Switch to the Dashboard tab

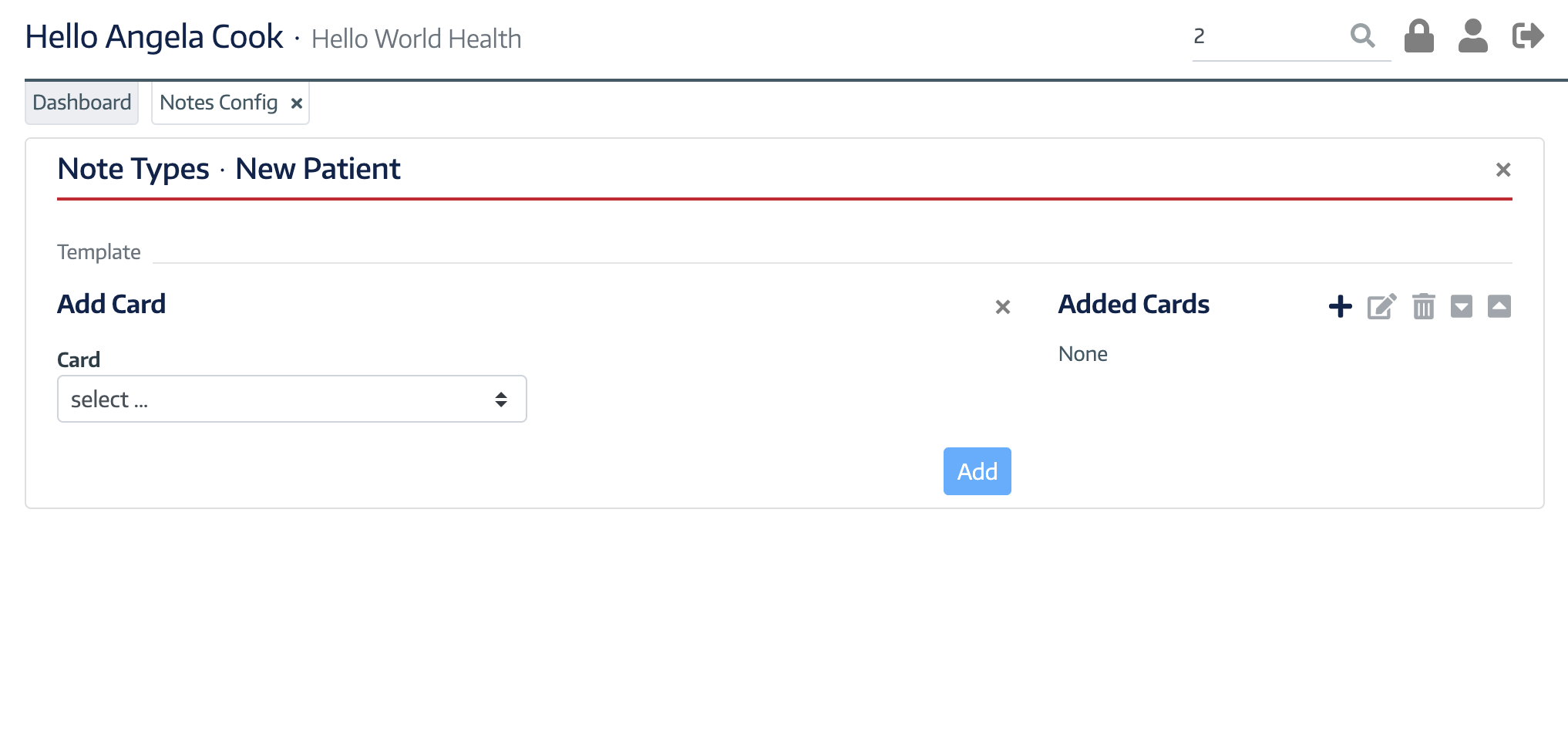82,103
